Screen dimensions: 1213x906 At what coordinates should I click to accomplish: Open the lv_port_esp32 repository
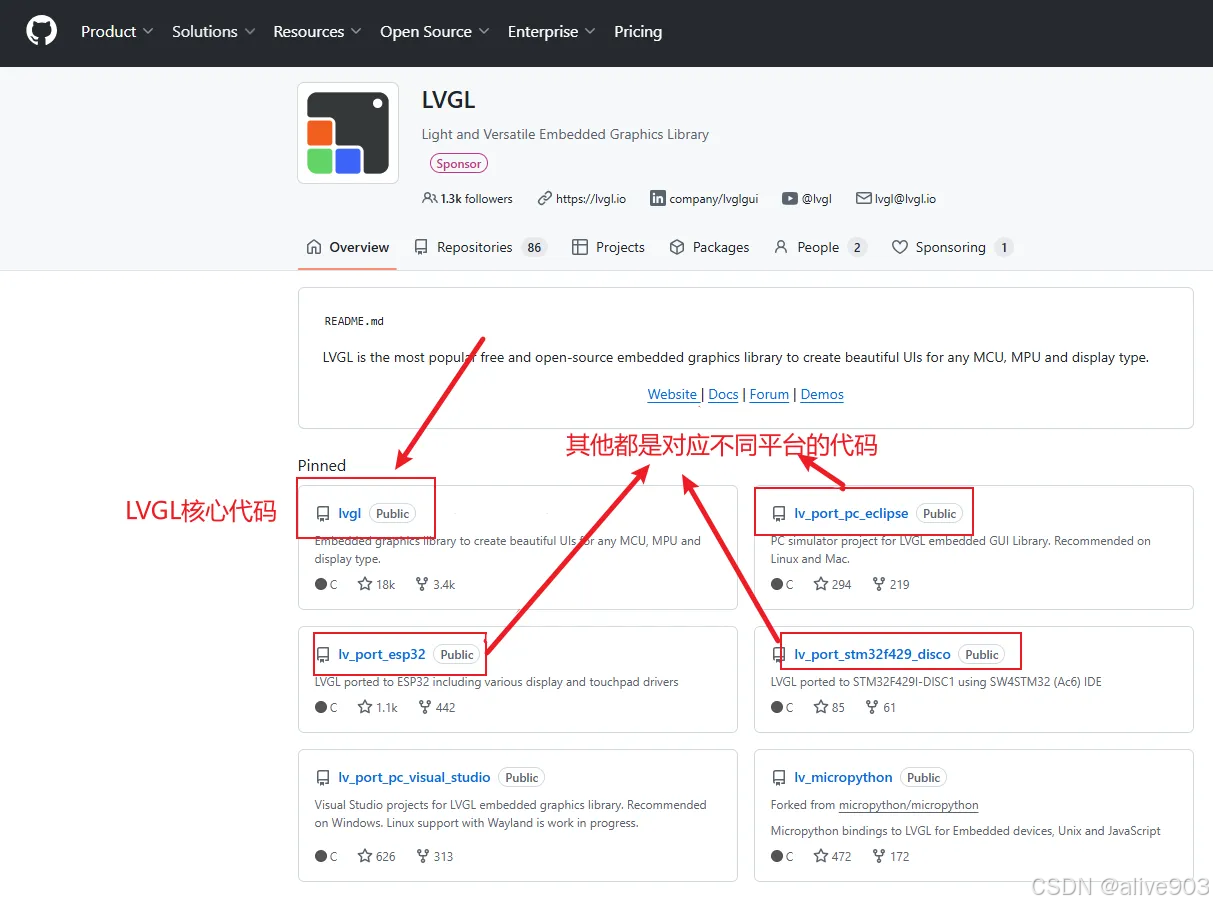click(382, 654)
